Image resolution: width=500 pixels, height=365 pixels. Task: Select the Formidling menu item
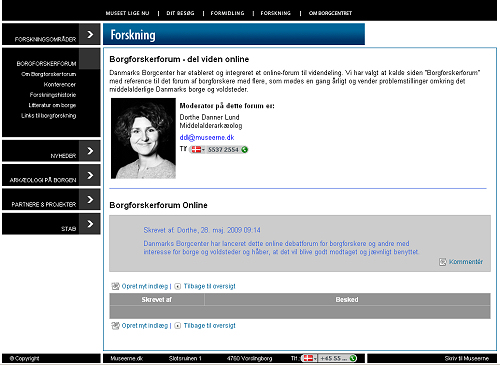tap(227, 13)
